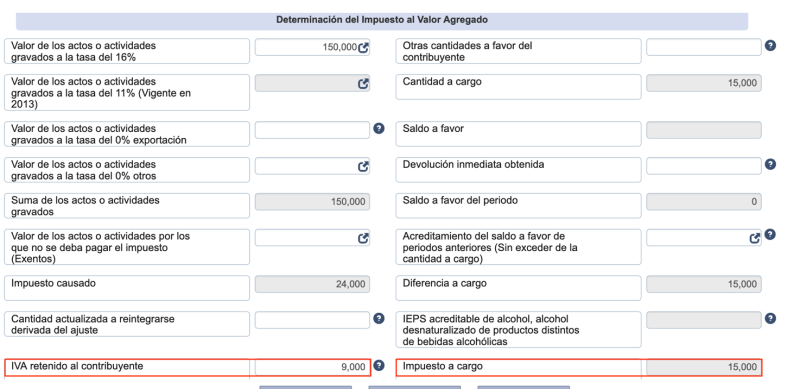
Task: Click the 'Devolución inmediata obtenida' label
Action: (473, 164)
